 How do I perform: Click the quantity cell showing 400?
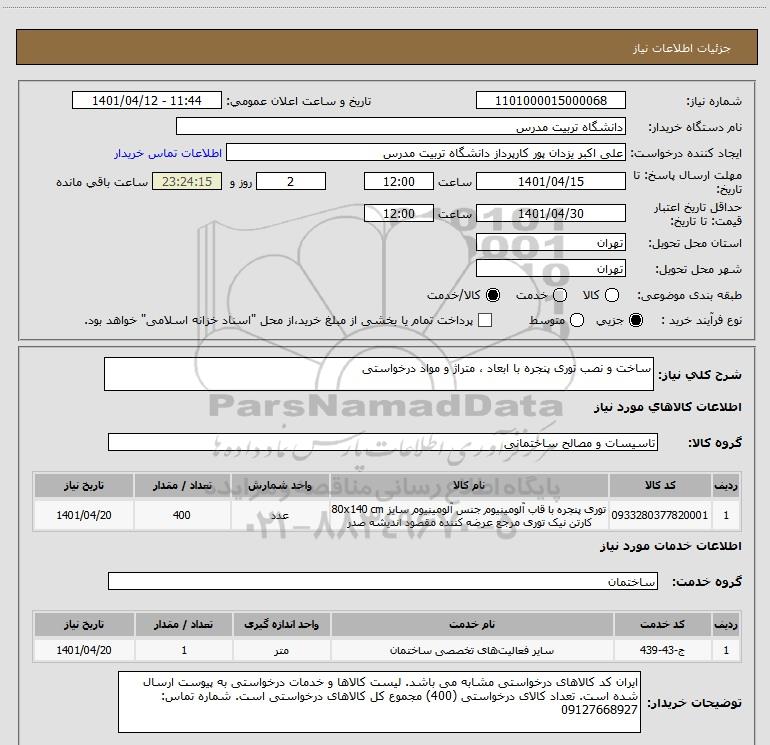(182, 515)
